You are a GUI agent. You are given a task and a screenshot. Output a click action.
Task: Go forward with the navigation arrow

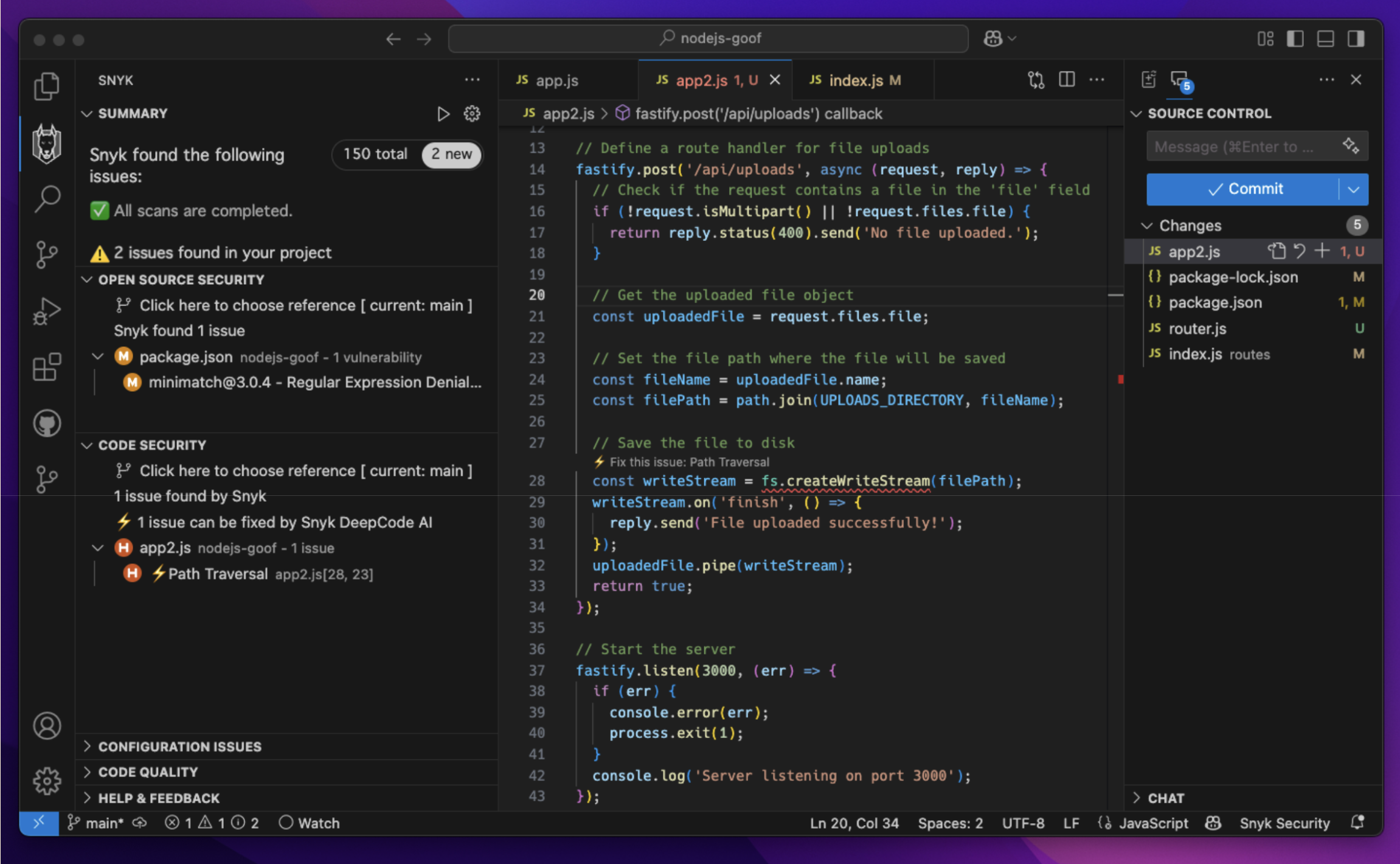(x=424, y=40)
